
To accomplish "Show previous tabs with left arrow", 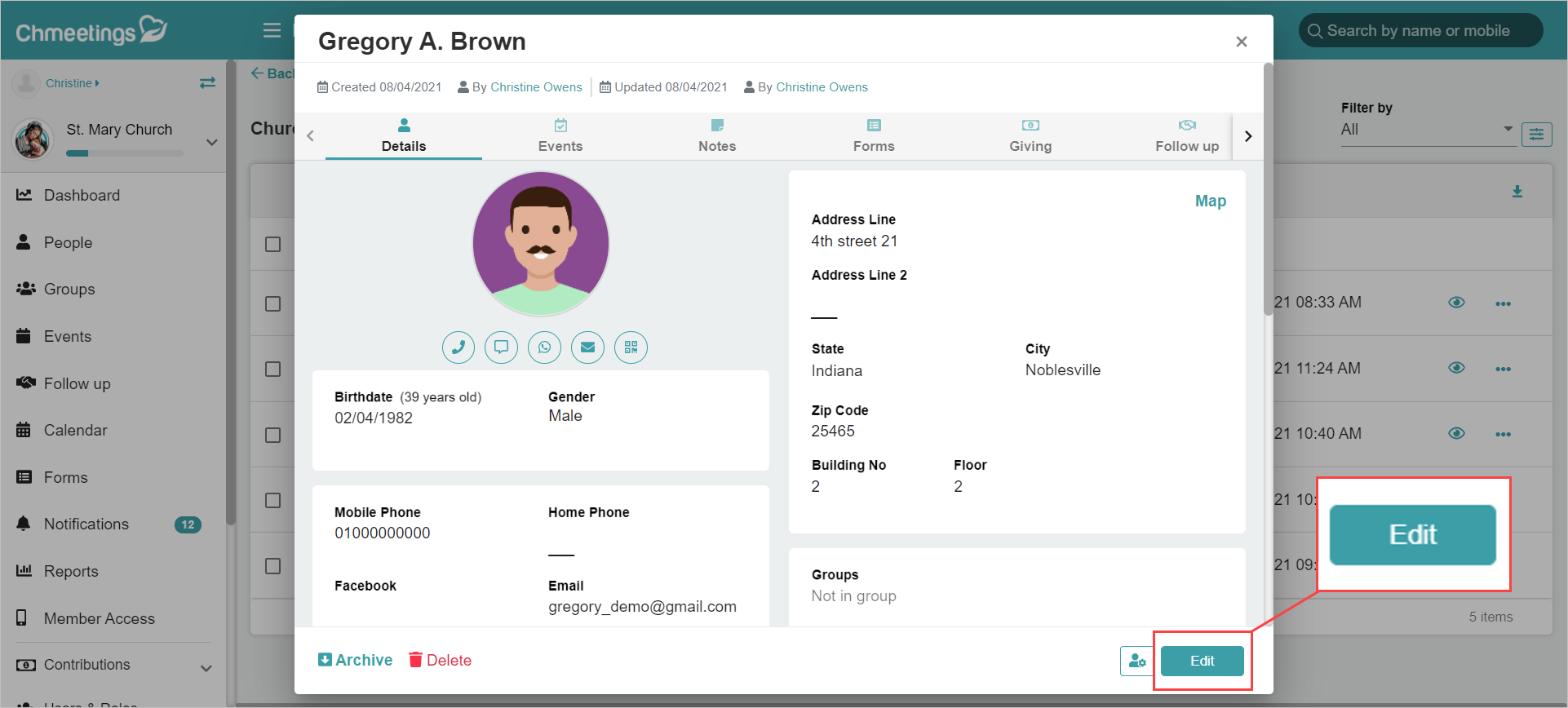I will [x=310, y=136].
